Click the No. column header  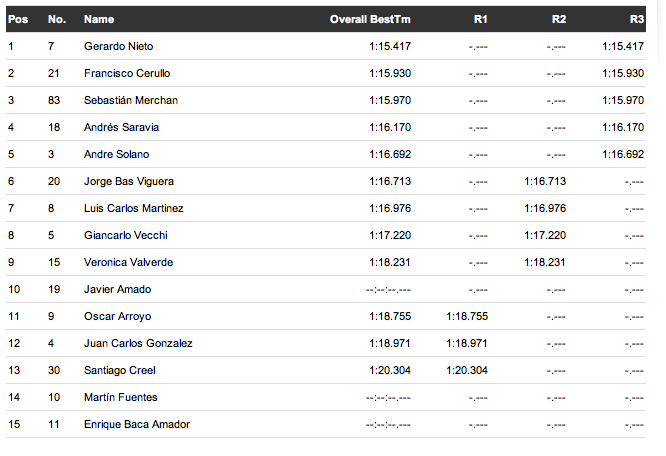[x=55, y=19]
